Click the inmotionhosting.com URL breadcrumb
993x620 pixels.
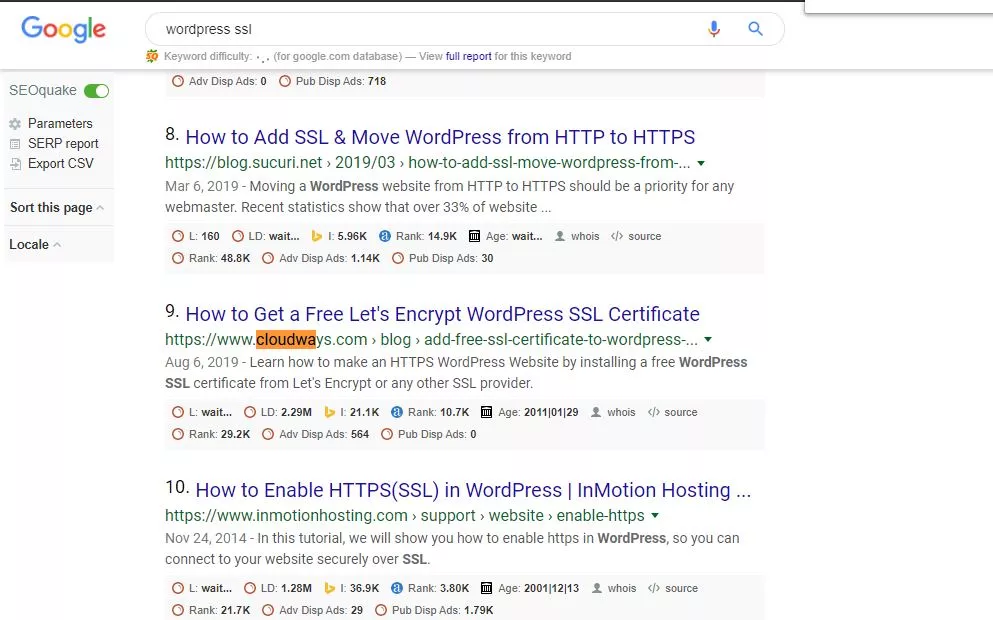(405, 516)
